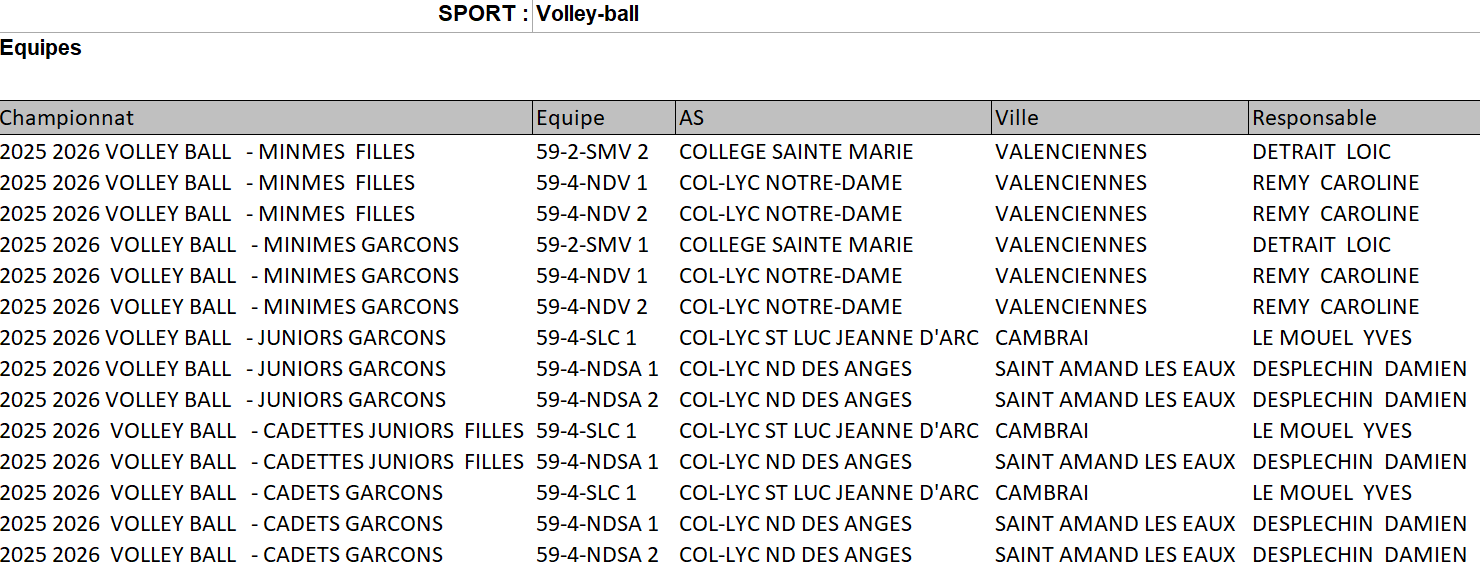The image size is (1480, 574).
Task: Select the Ville column header
Action: click(x=1017, y=118)
